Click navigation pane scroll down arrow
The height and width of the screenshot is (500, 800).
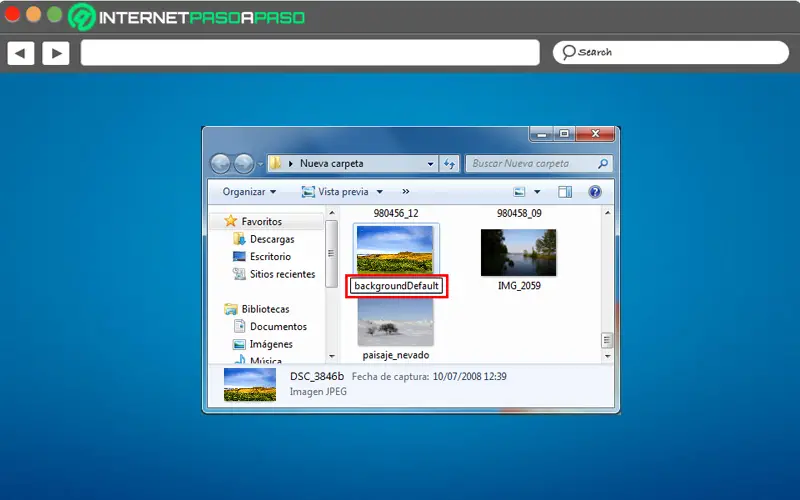[332, 356]
